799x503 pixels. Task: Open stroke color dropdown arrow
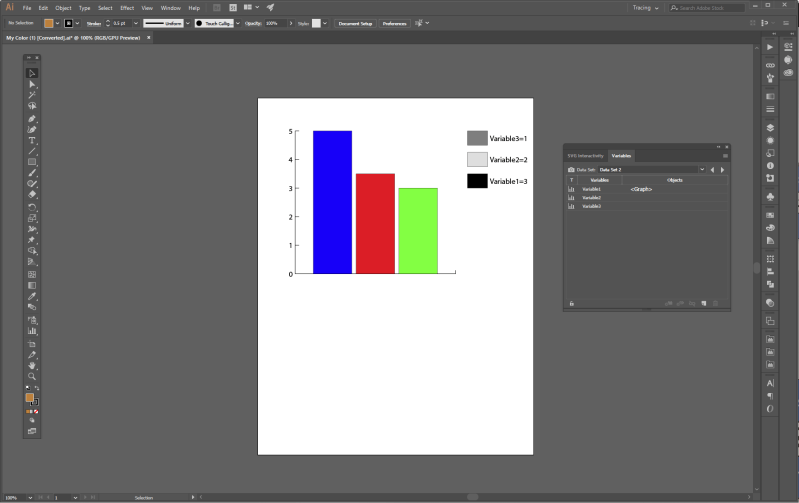click(77, 23)
